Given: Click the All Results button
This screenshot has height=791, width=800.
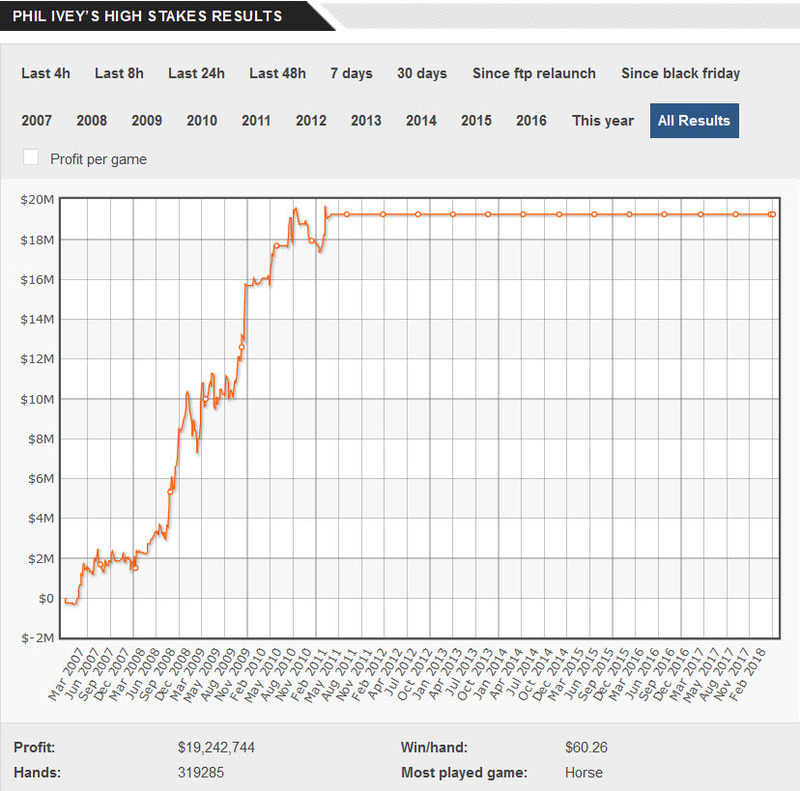Looking at the screenshot, I should coord(694,120).
